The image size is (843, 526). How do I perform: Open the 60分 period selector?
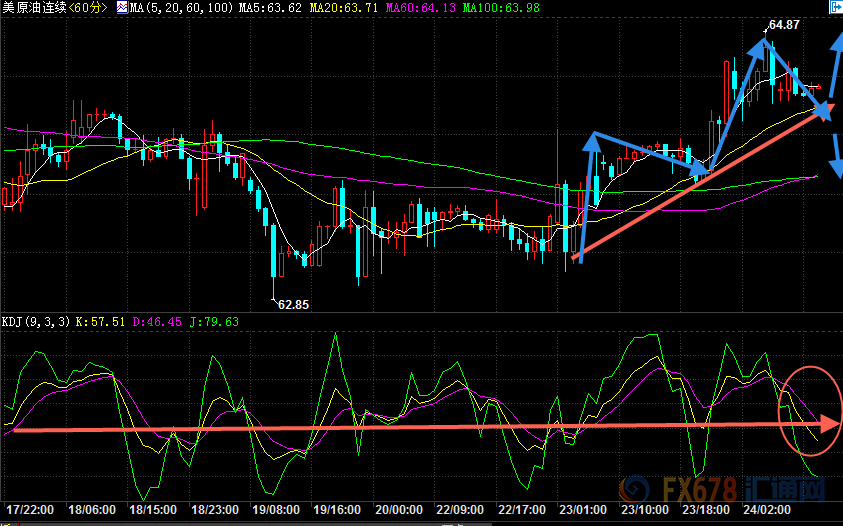point(88,8)
